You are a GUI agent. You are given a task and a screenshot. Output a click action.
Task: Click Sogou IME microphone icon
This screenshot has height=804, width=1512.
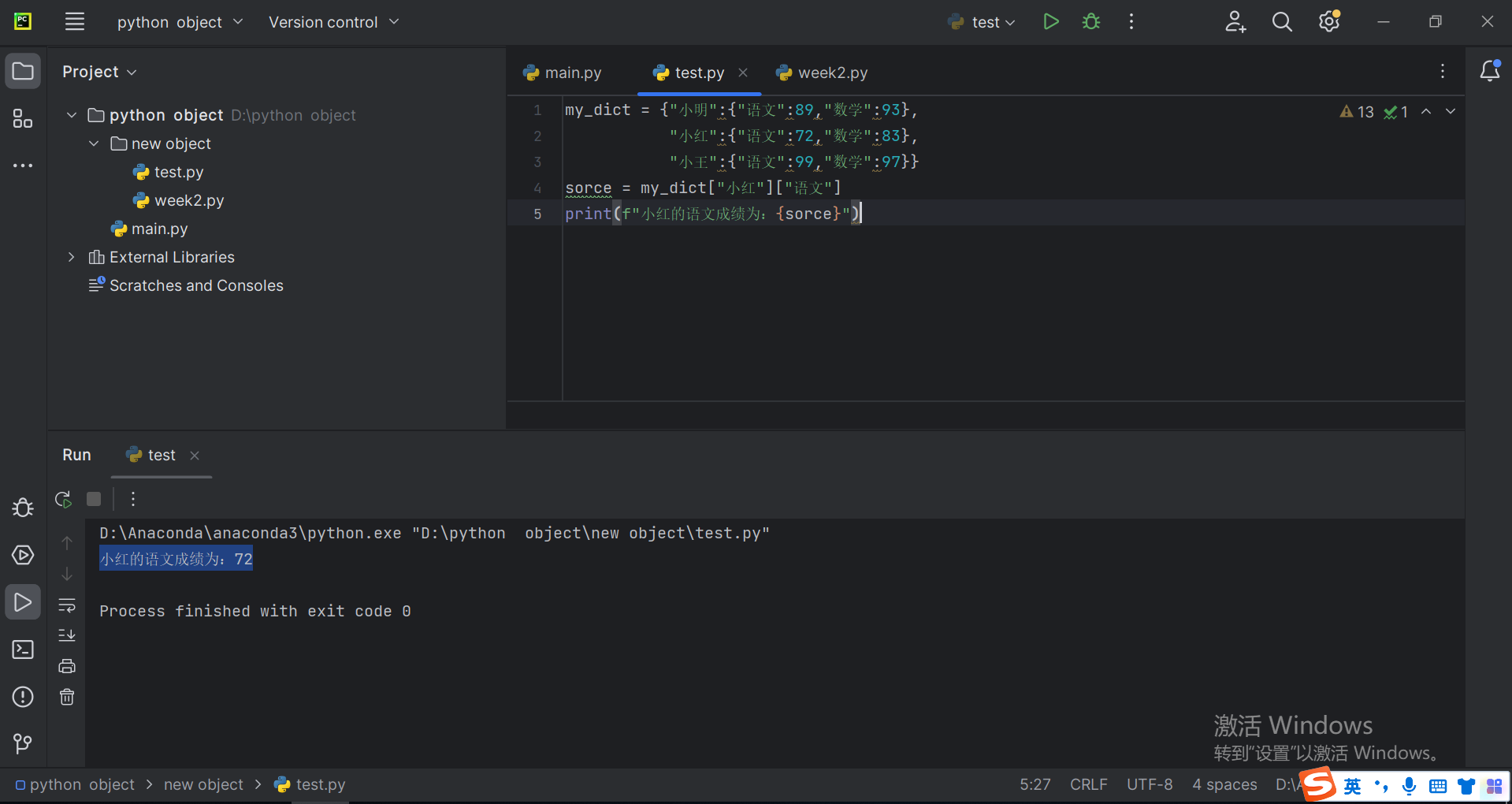(1410, 786)
